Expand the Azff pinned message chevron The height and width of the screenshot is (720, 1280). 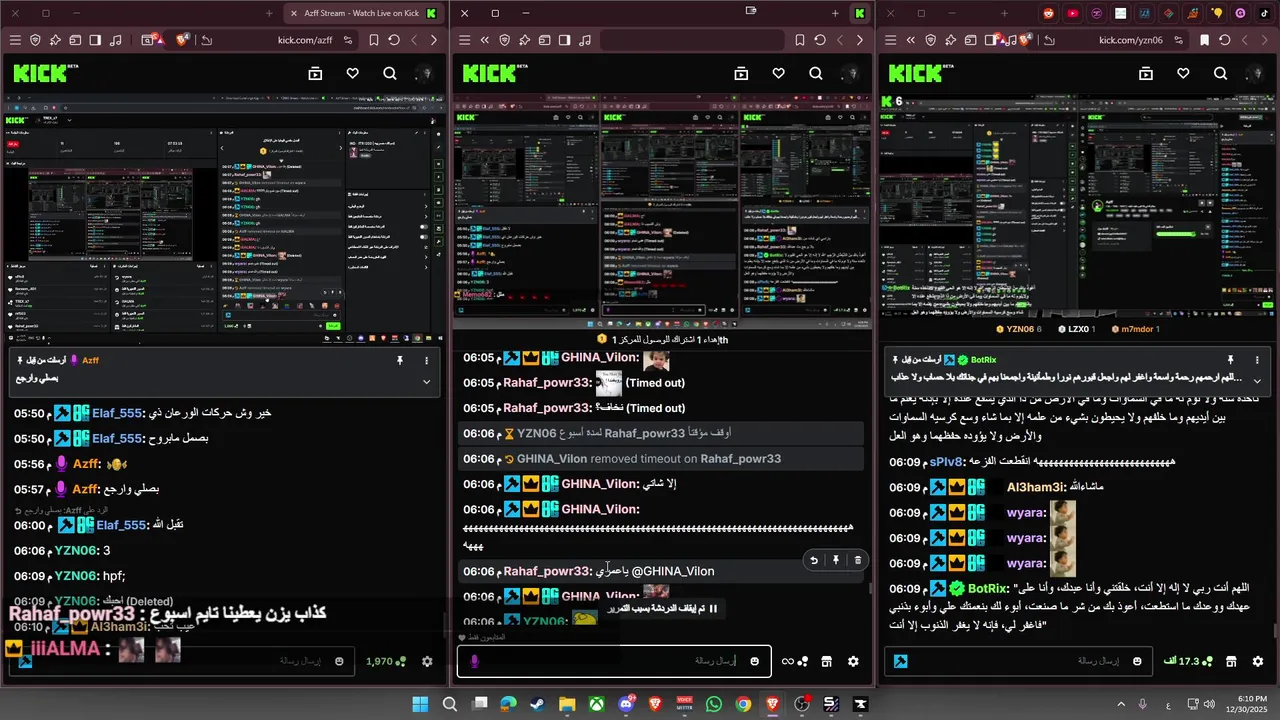click(x=427, y=381)
